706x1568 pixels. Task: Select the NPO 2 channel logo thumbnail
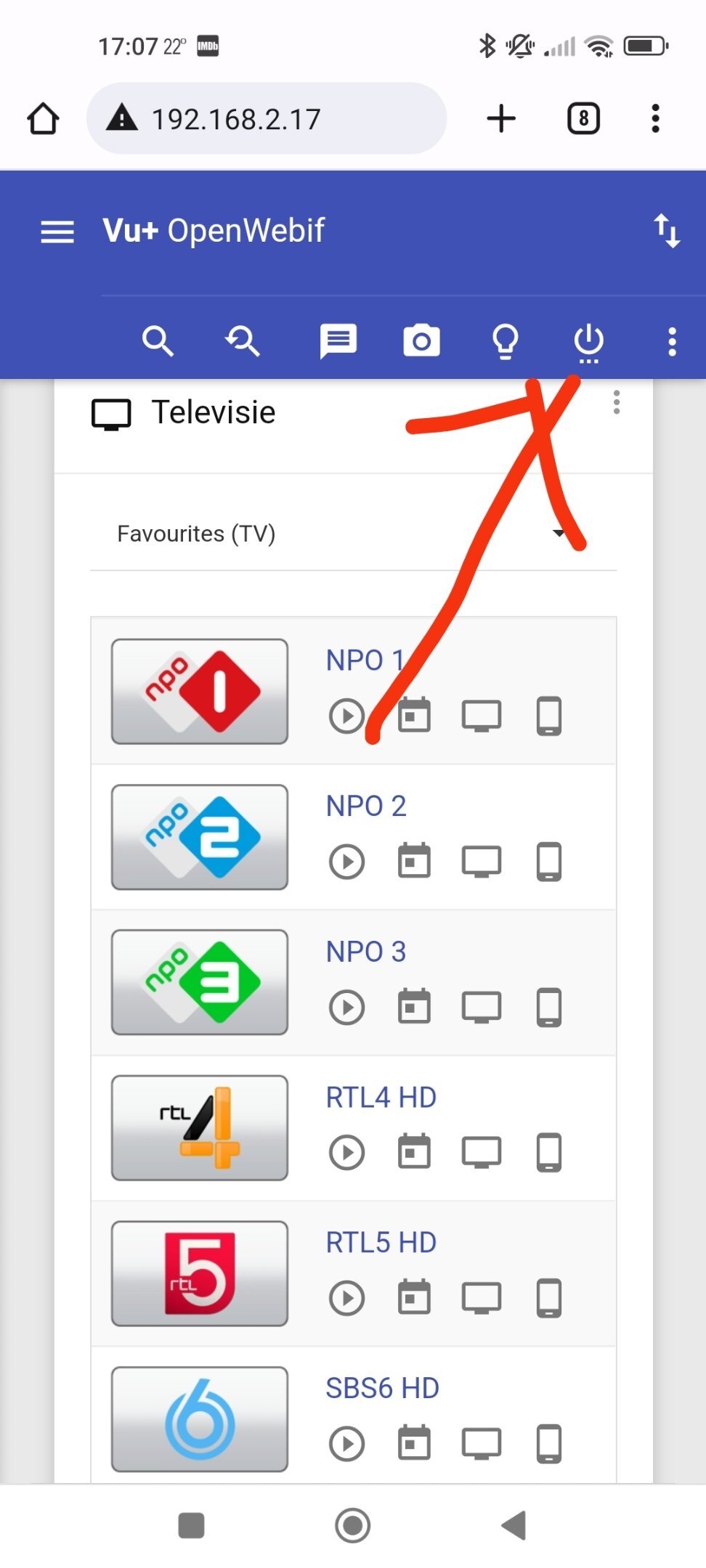tap(200, 837)
